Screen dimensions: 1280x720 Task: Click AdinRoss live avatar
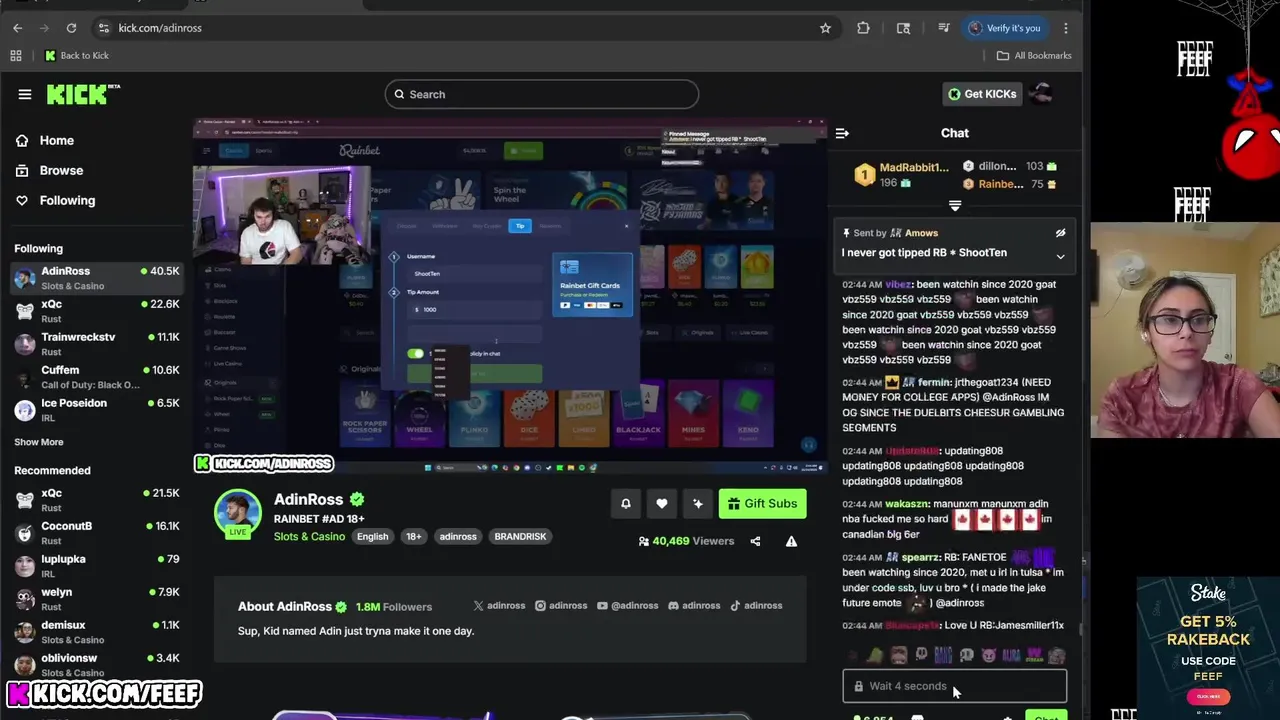click(238, 513)
